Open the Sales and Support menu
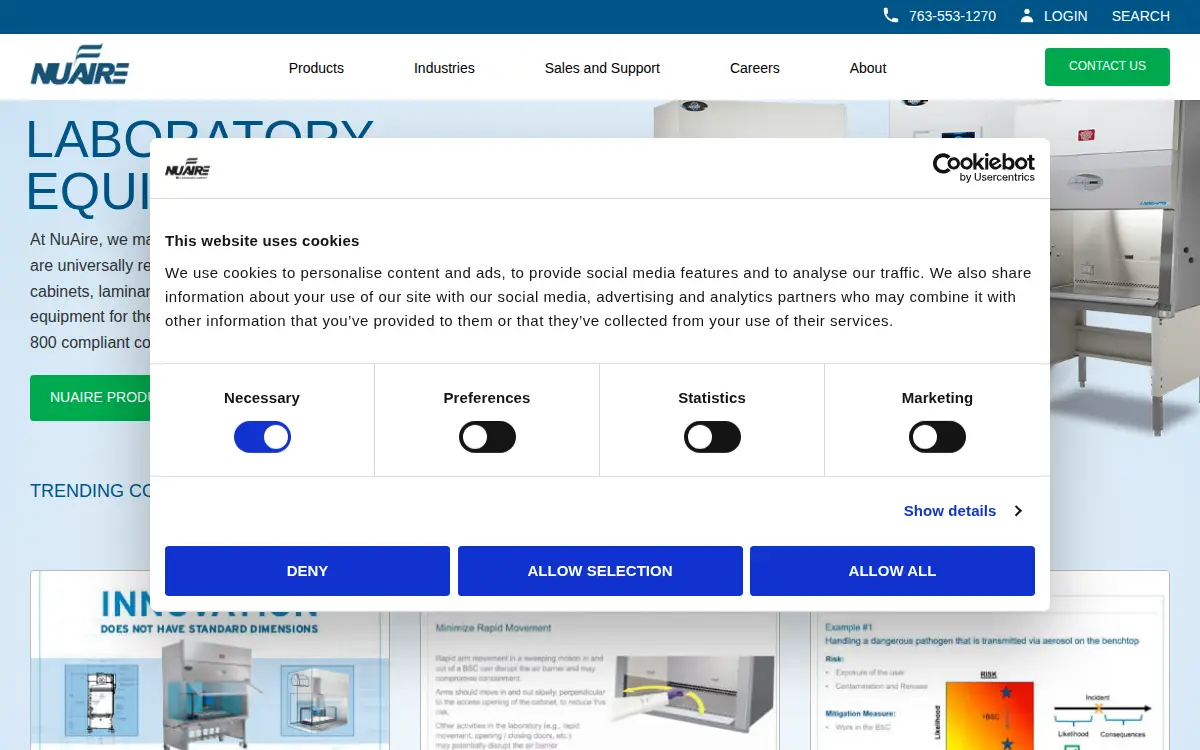Viewport: 1200px width, 750px height. coord(602,68)
